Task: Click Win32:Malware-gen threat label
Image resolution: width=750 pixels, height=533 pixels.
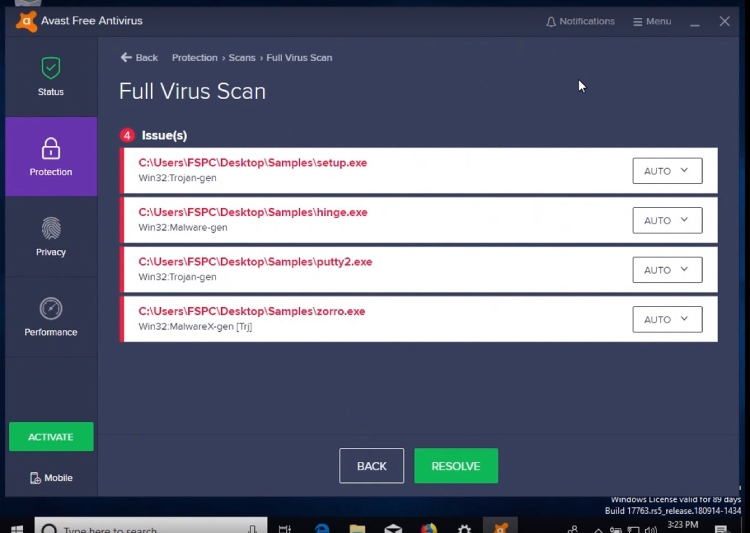Action: [183, 227]
